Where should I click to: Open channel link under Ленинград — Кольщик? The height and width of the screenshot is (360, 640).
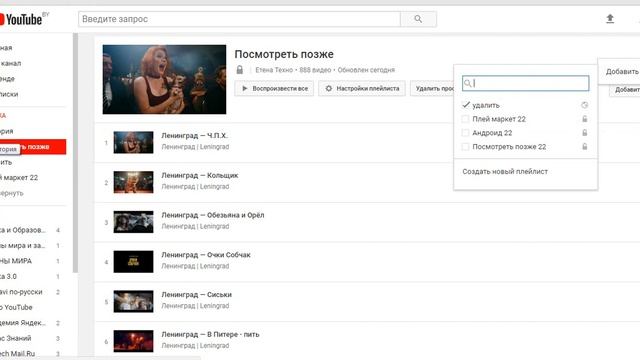[x=195, y=187]
